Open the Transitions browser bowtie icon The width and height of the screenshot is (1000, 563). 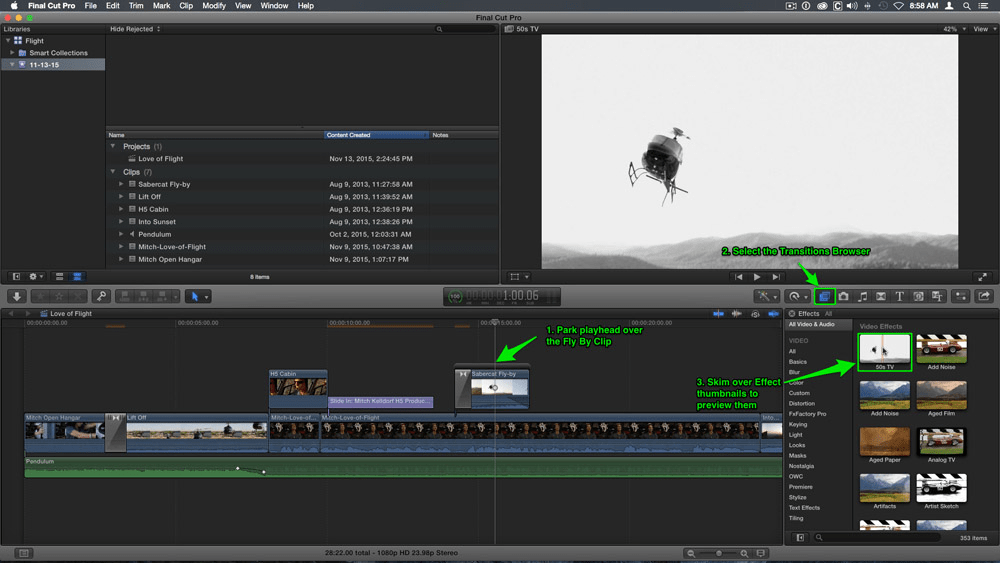pos(881,296)
